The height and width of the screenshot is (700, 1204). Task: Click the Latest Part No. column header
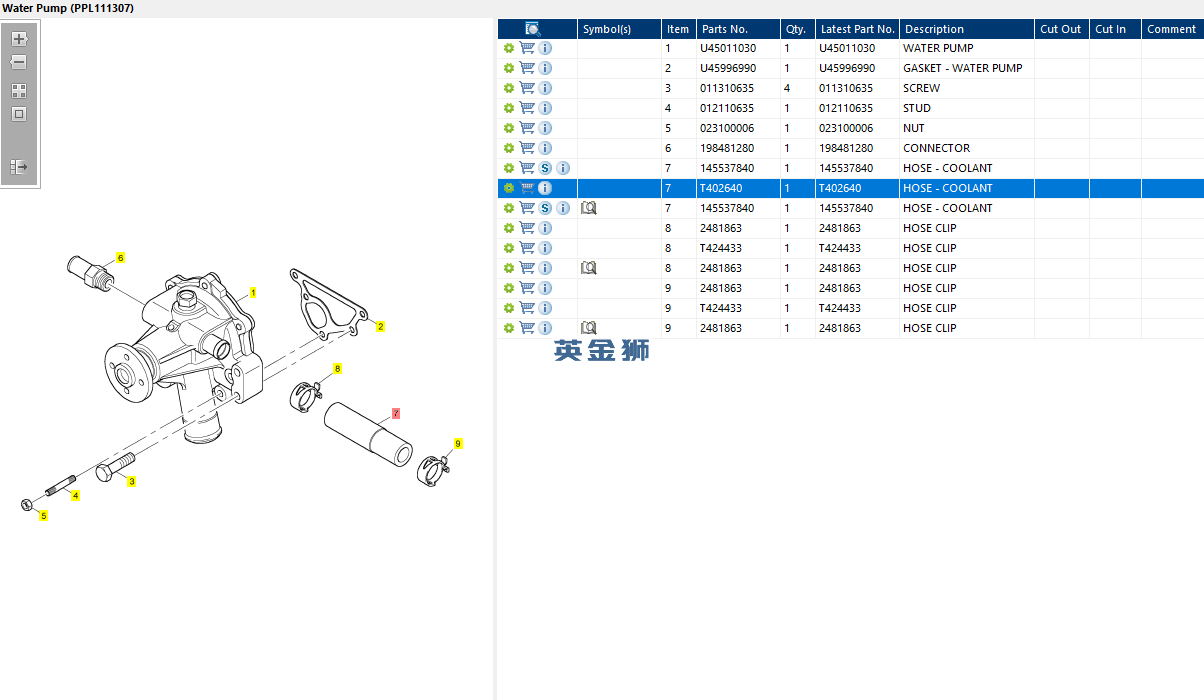(857, 29)
